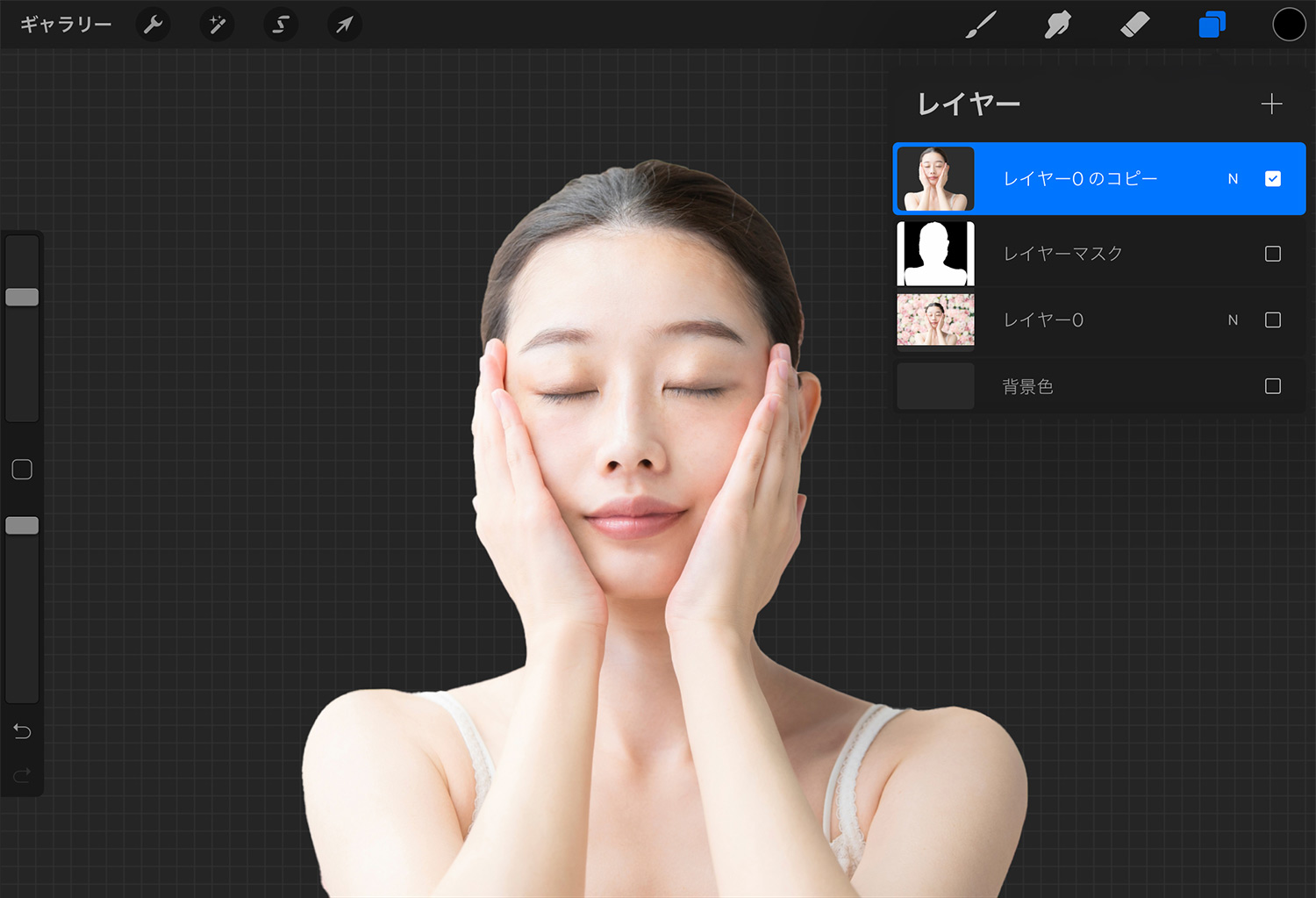Screen dimensions: 1316x898
Task: Activate the Selection tool (S ribbon icon)
Action: (x=281, y=25)
